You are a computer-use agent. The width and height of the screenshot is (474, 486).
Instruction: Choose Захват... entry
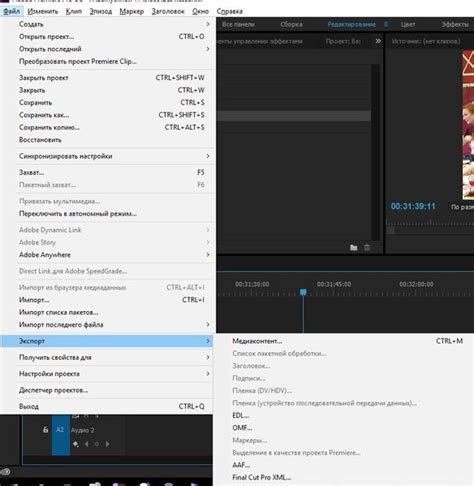click(x=107, y=172)
